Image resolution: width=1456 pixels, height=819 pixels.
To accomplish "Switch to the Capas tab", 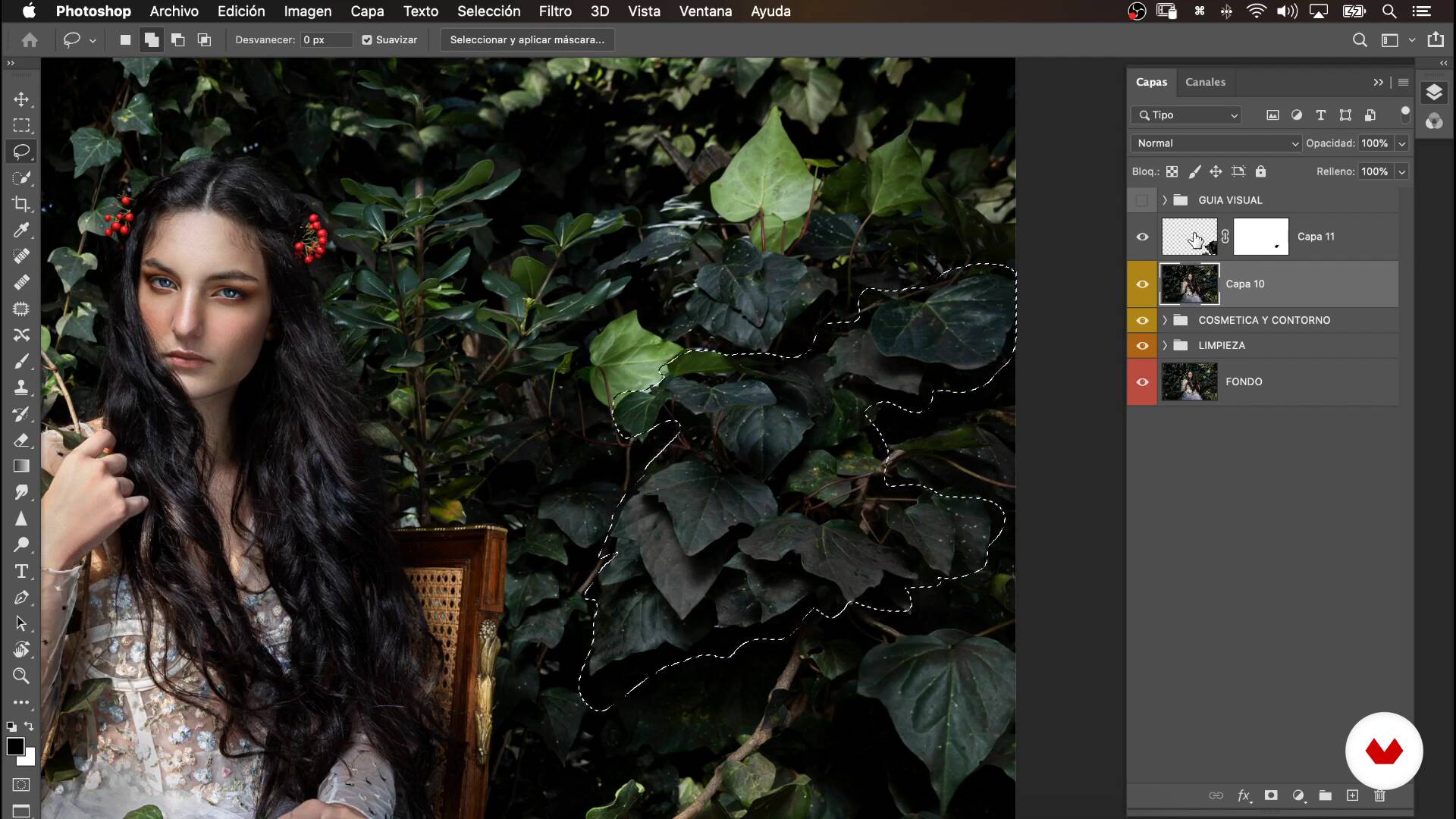I will (1151, 82).
